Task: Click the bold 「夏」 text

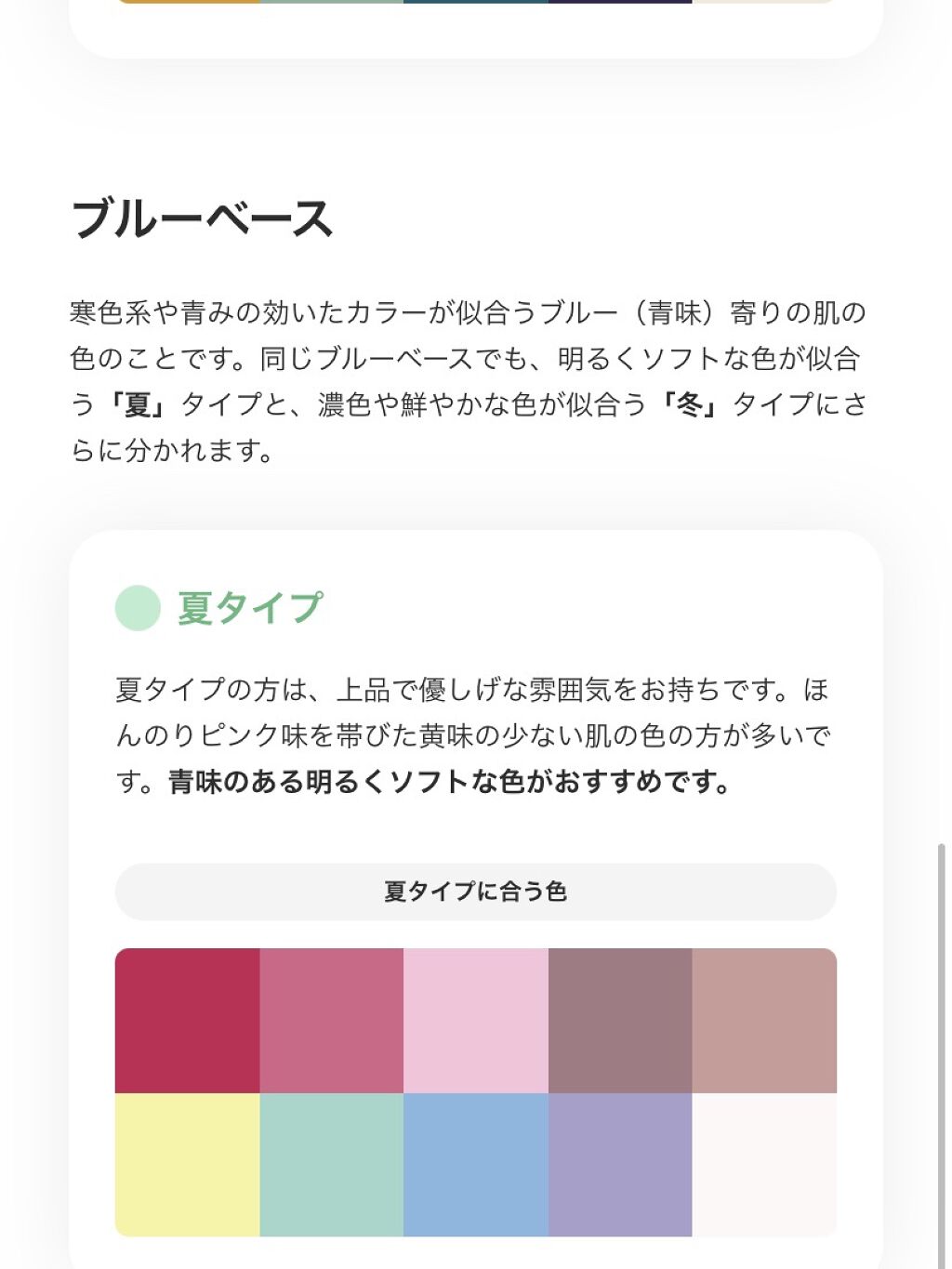Action: point(138,404)
